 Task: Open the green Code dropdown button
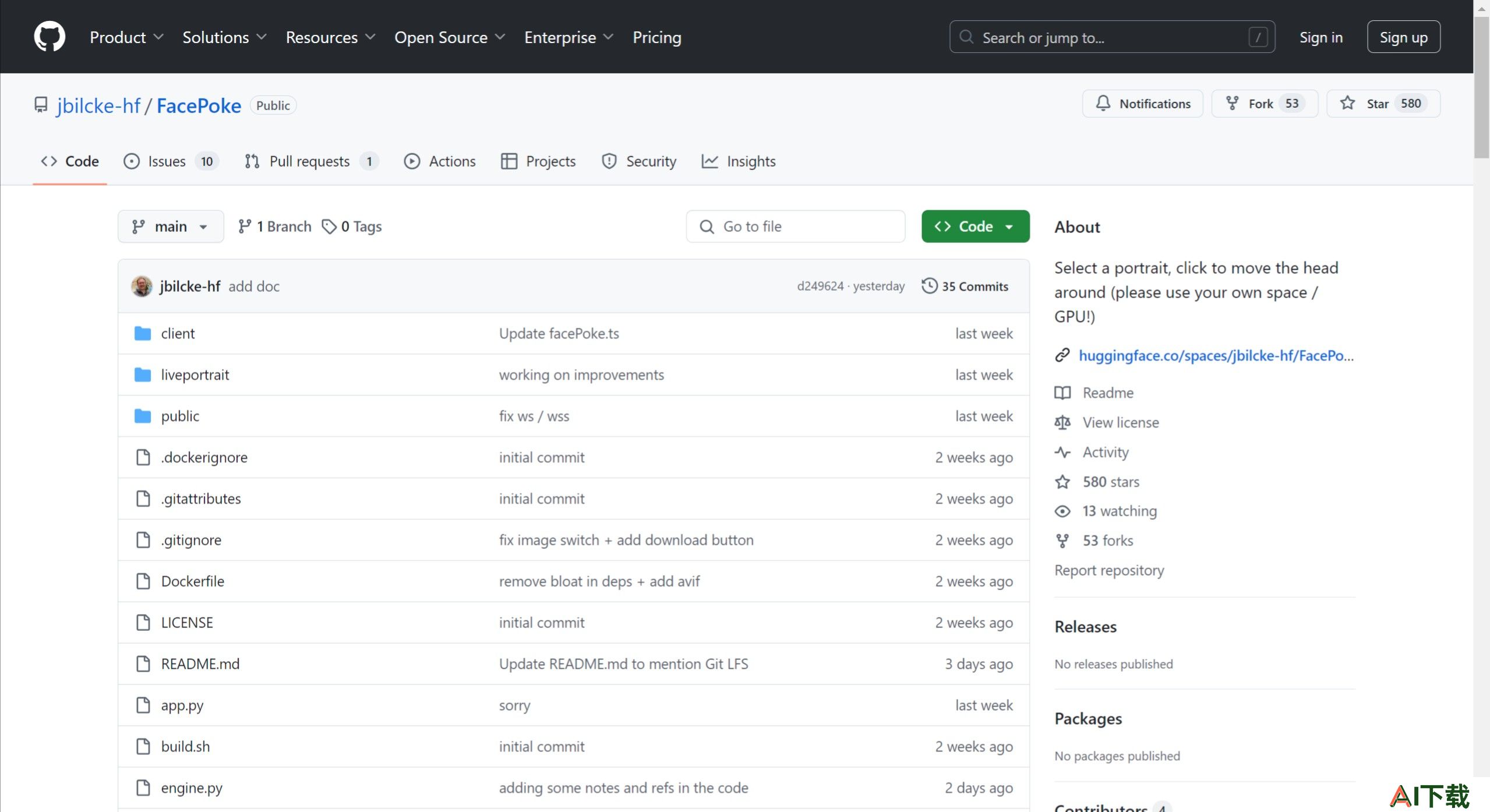975,226
